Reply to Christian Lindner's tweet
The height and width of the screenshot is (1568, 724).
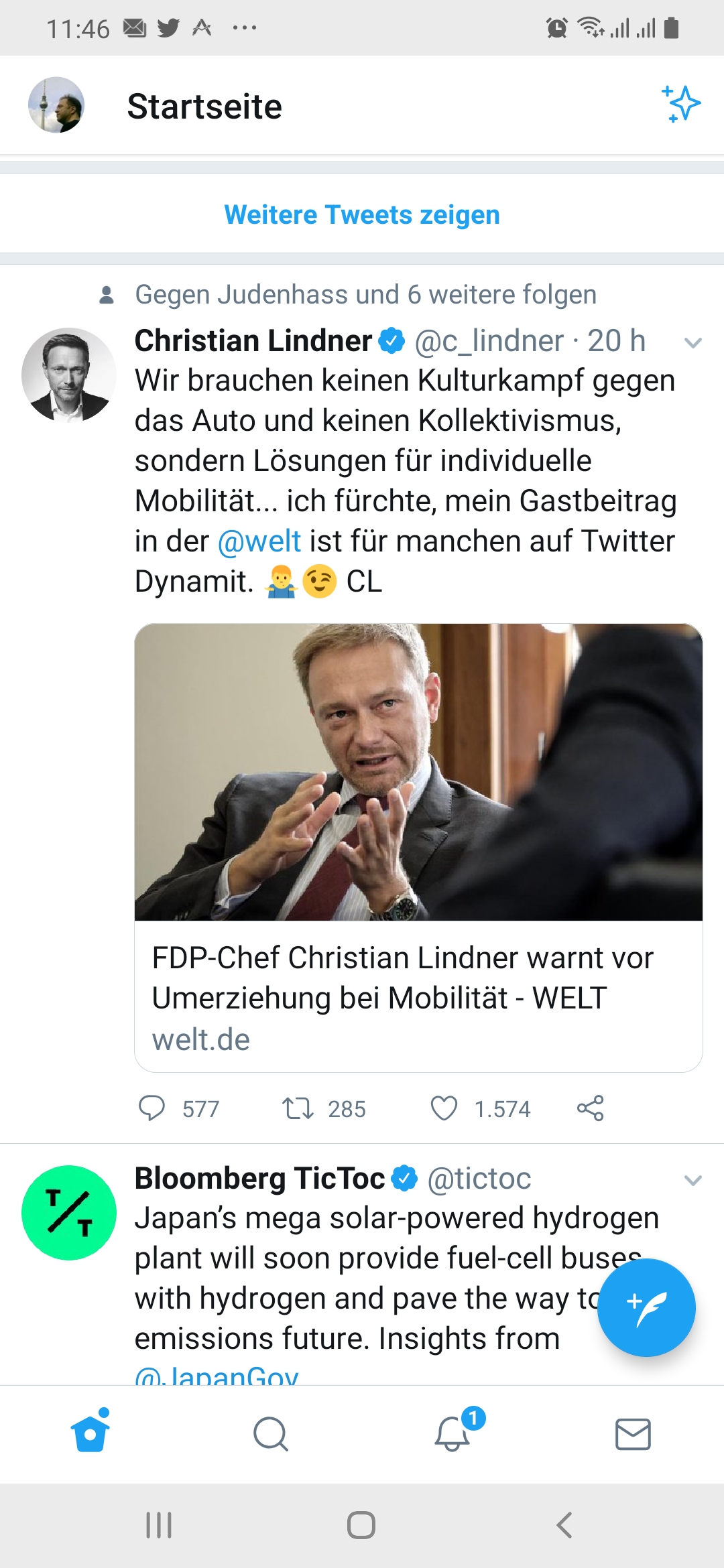[x=152, y=1108]
